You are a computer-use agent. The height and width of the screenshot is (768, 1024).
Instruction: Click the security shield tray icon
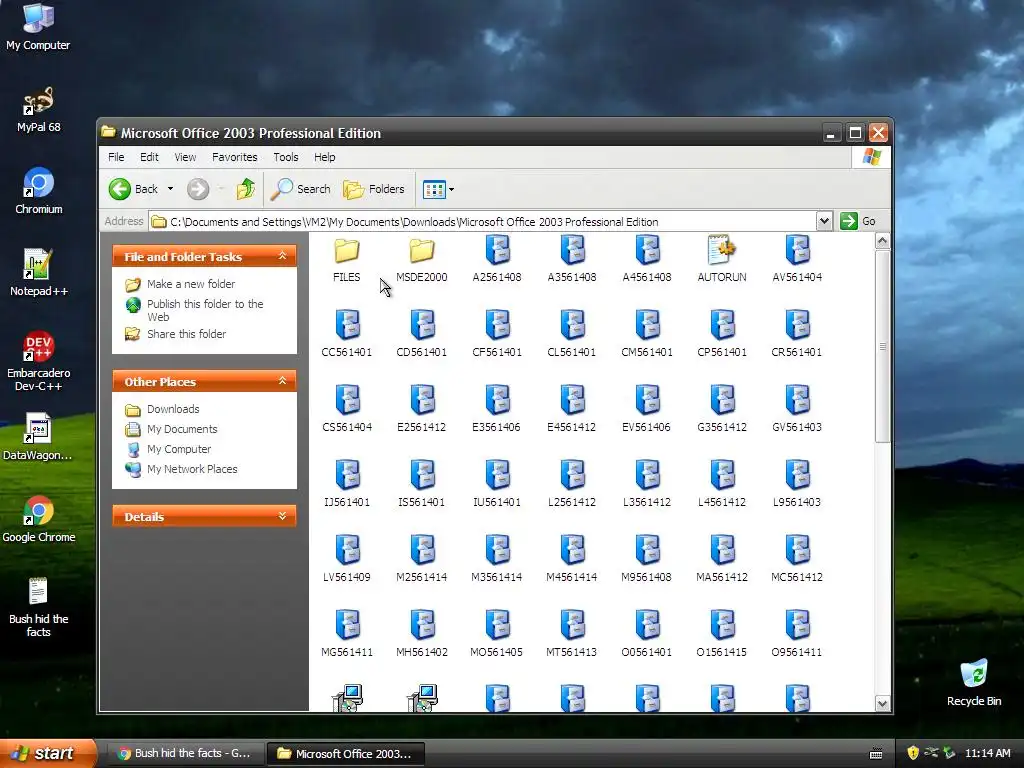click(913, 753)
